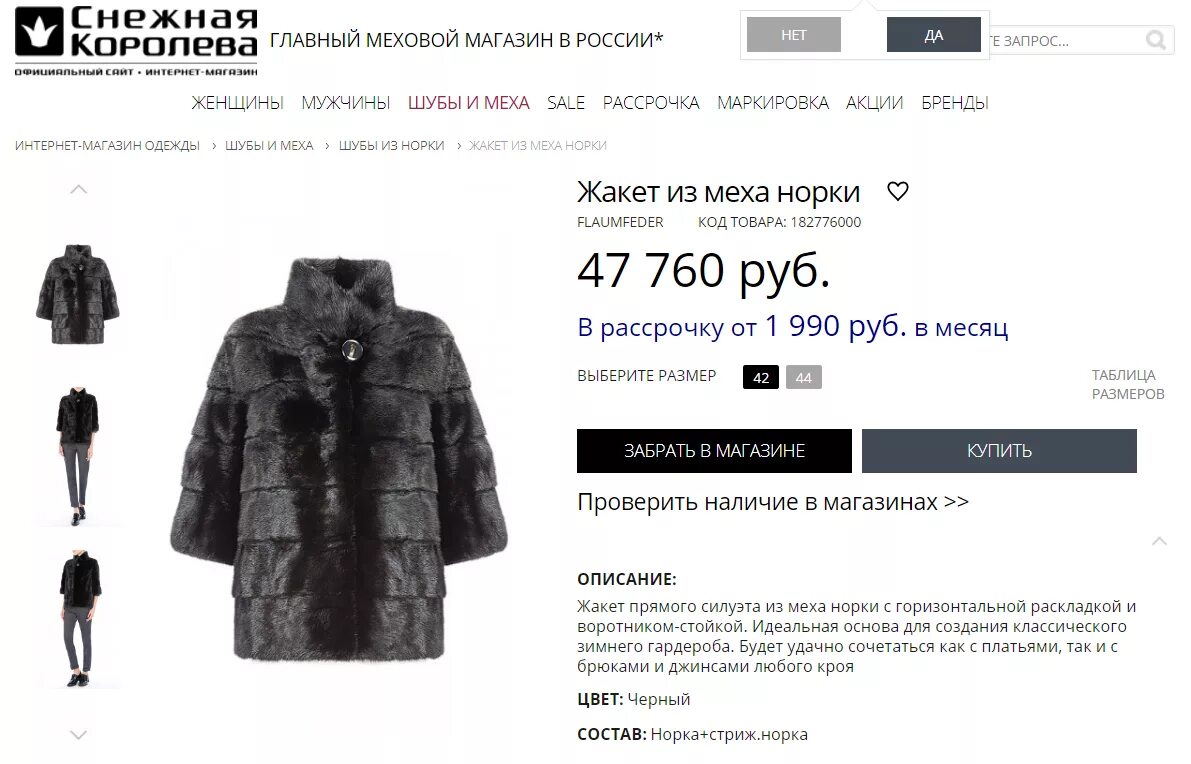Show next thumbnails with down arrow
Screen dimensions: 1191x764
point(78,734)
